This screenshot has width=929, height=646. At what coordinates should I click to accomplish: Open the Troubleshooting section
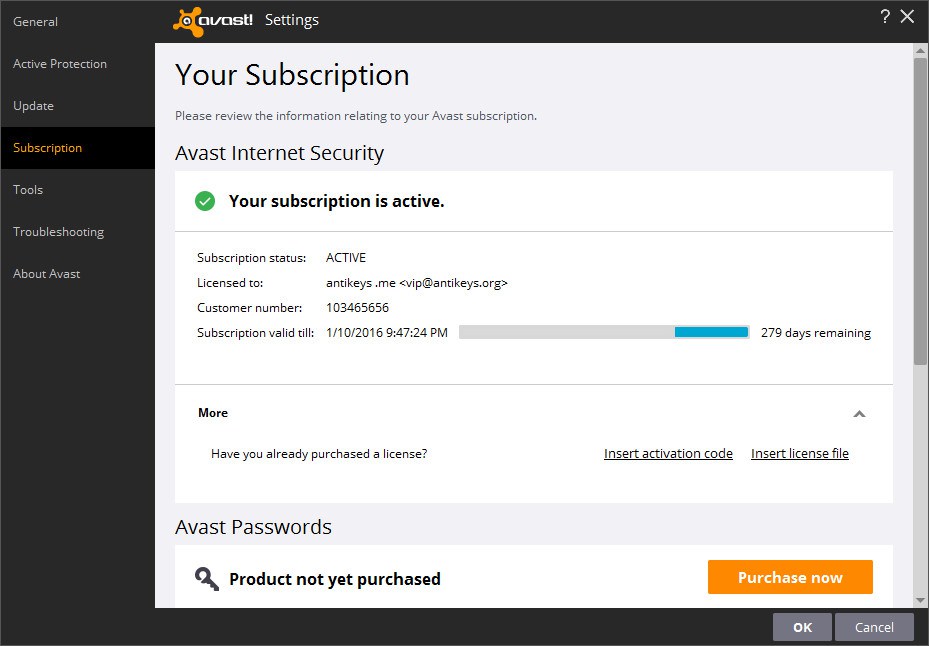[x=59, y=232]
